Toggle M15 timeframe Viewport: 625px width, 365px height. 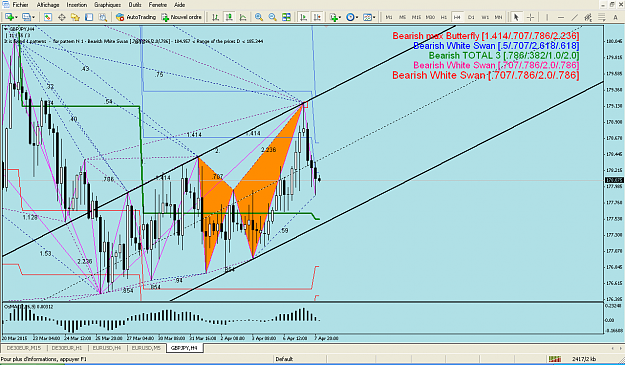[x=417, y=17]
